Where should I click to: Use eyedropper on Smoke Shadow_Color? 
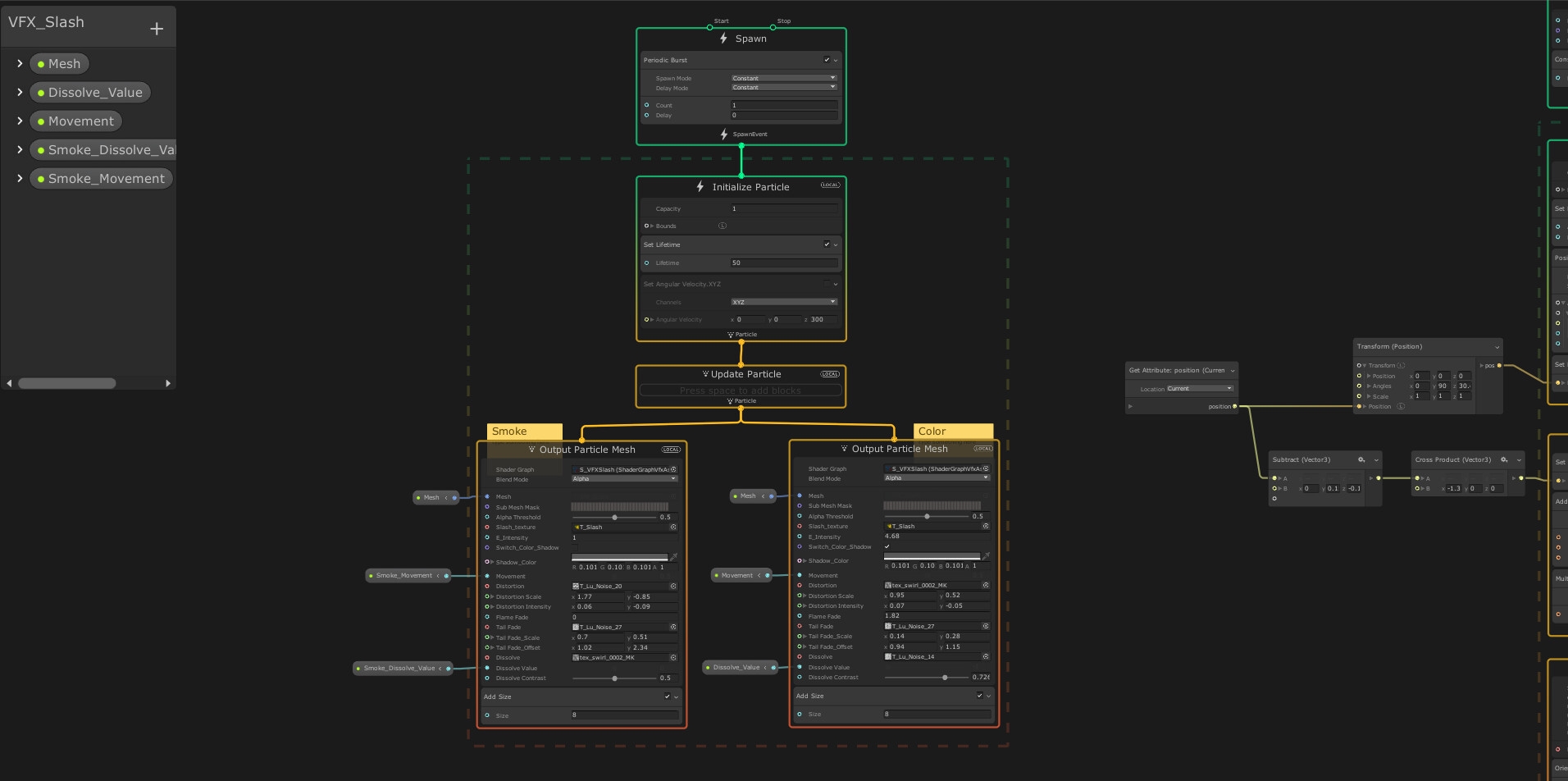[674, 557]
